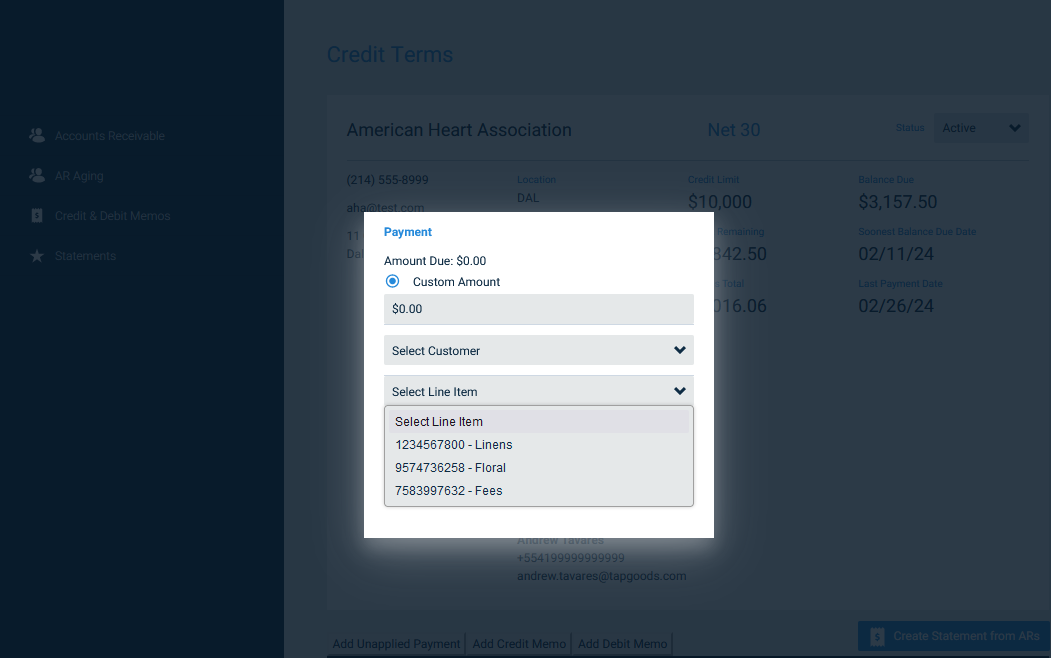Go to AR Aging page
This screenshot has height=658, width=1051.
click(x=79, y=176)
